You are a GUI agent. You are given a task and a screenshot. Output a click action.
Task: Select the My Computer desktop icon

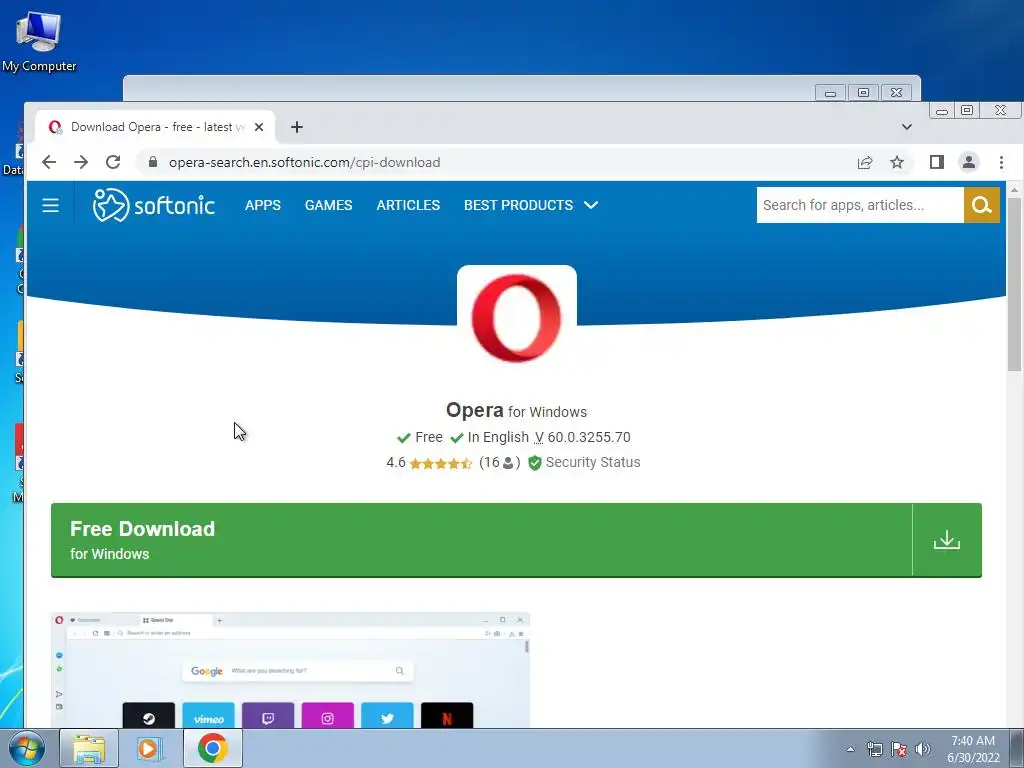[39, 40]
